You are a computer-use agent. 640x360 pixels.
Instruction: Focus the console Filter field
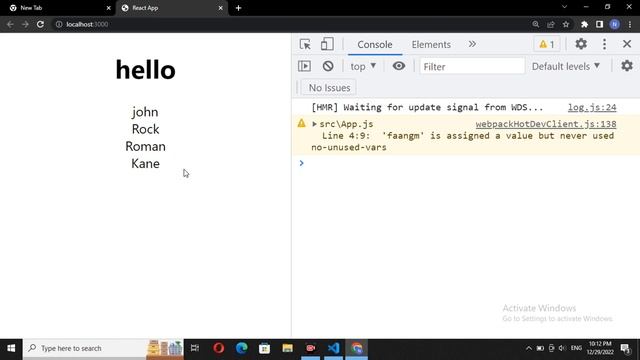(472, 66)
